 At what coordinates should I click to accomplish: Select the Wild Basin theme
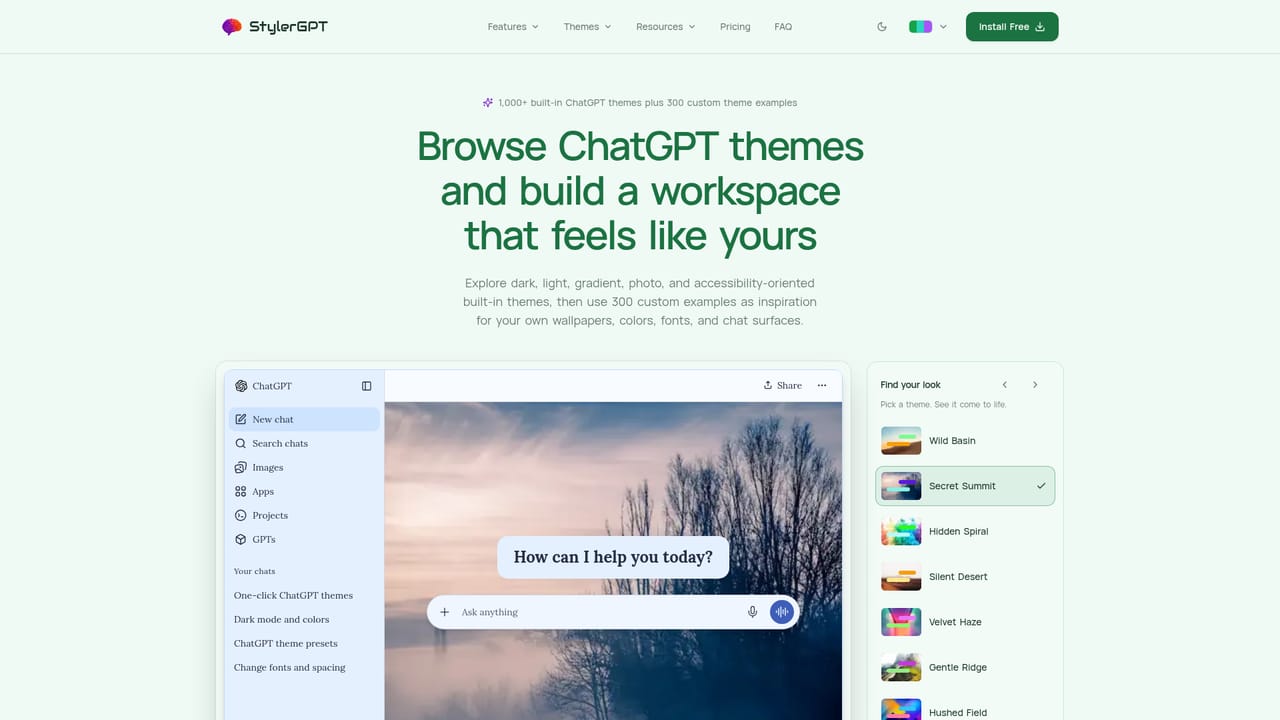[x=965, y=441]
